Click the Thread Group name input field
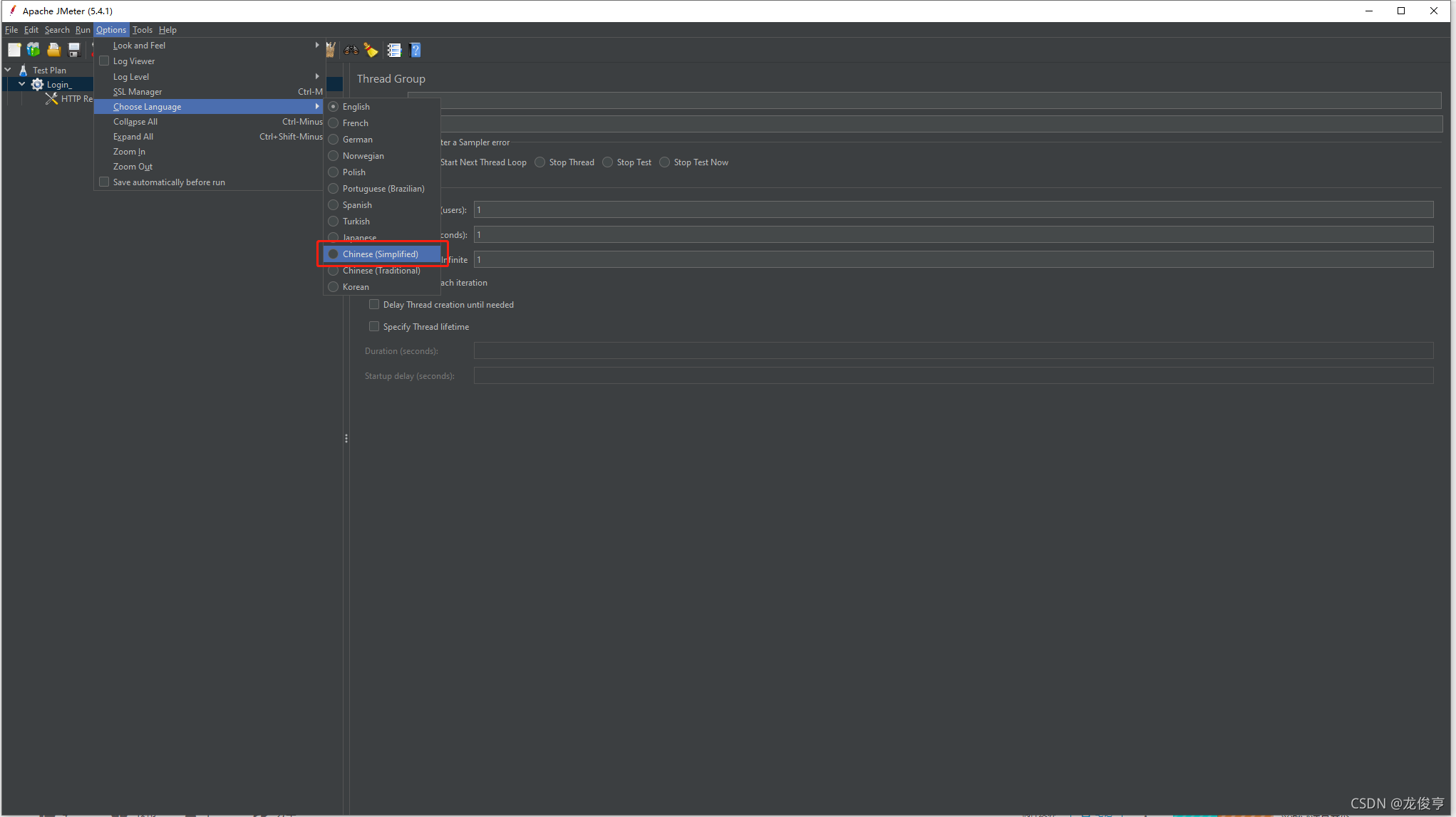This screenshot has height=817, width=1456. click(x=924, y=100)
